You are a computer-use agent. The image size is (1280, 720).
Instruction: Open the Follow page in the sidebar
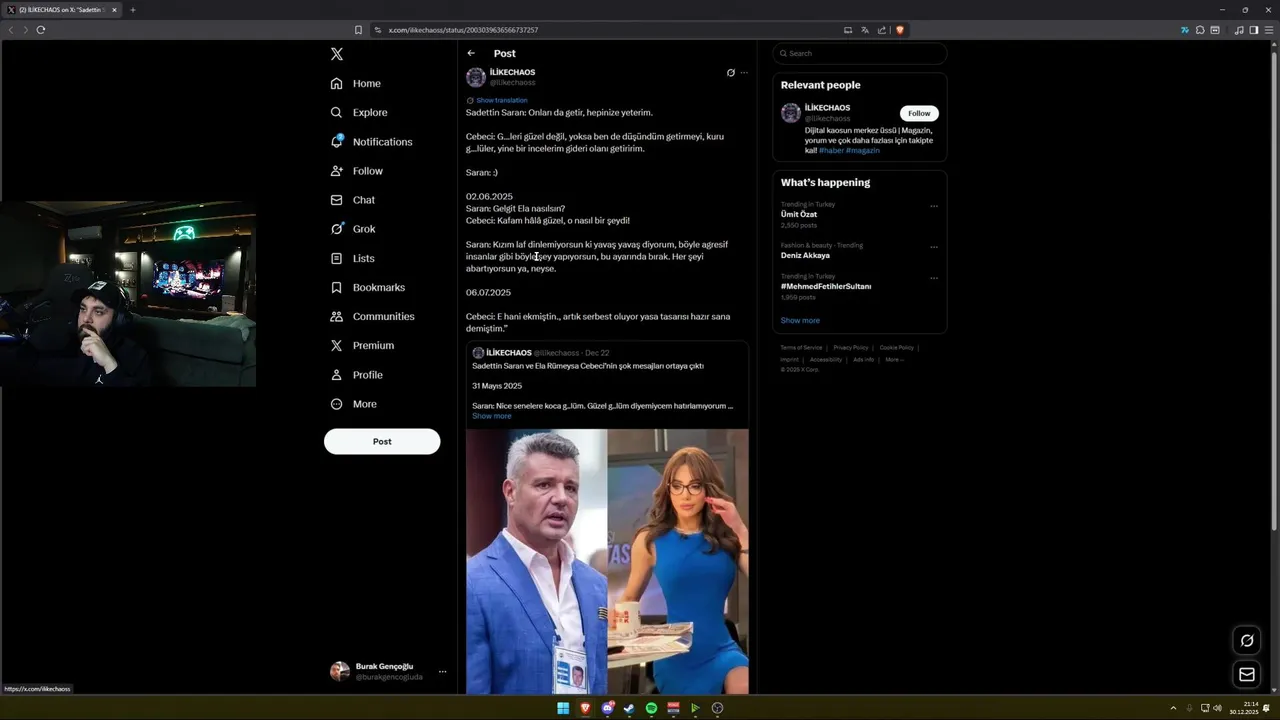click(x=356, y=171)
